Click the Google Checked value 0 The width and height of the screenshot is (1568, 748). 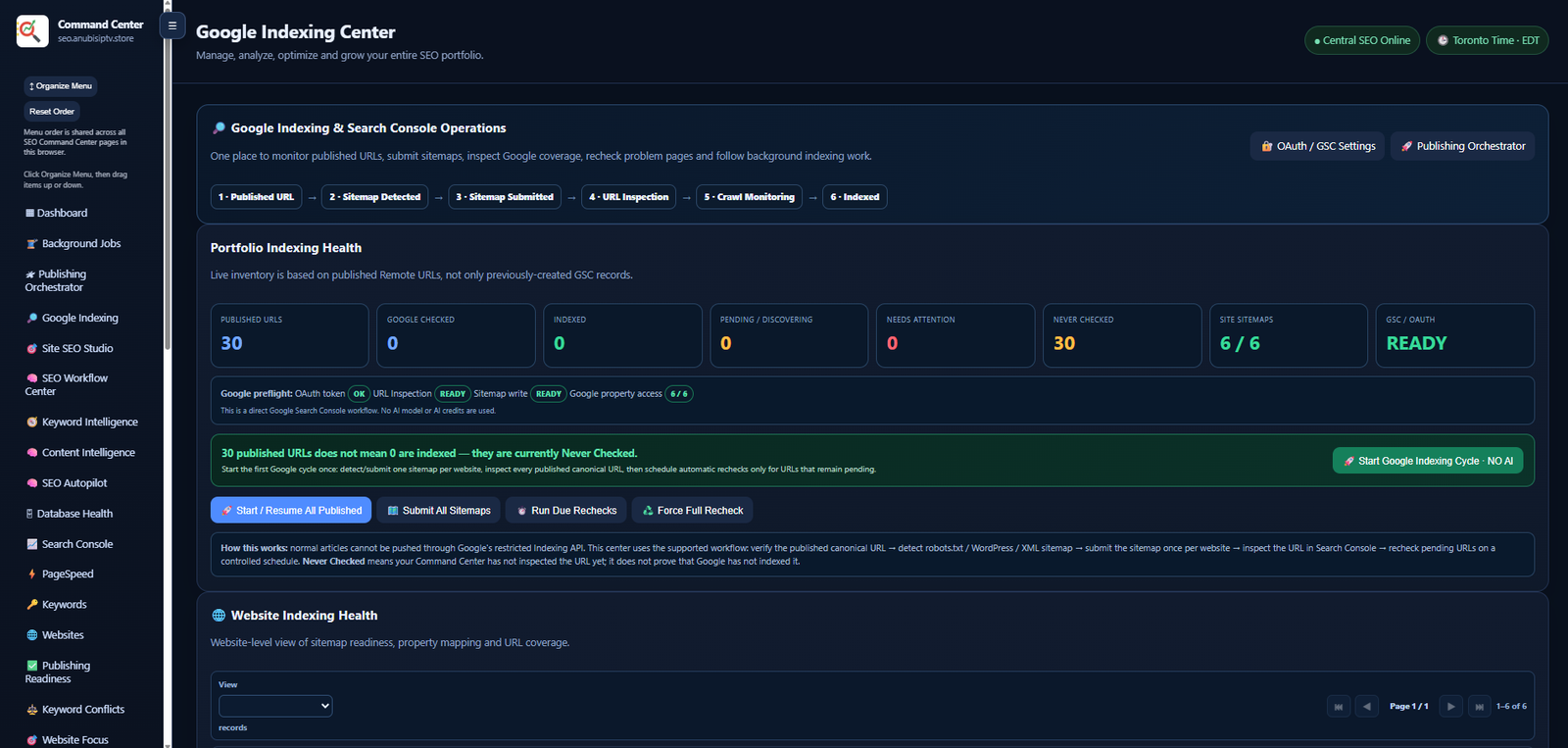(393, 343)
